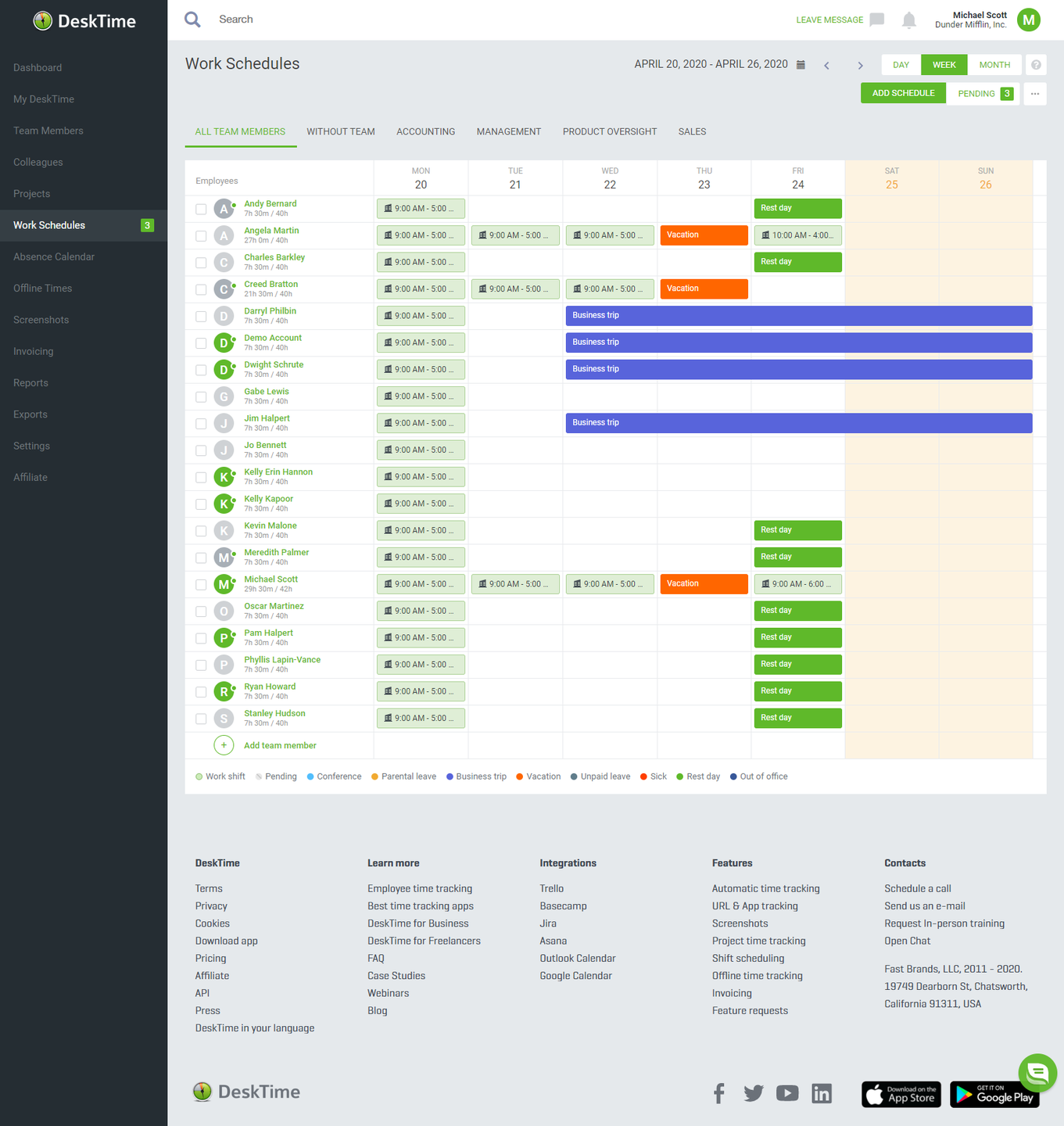
Task: Open the Pending schedules button
Action: point(983,94)
